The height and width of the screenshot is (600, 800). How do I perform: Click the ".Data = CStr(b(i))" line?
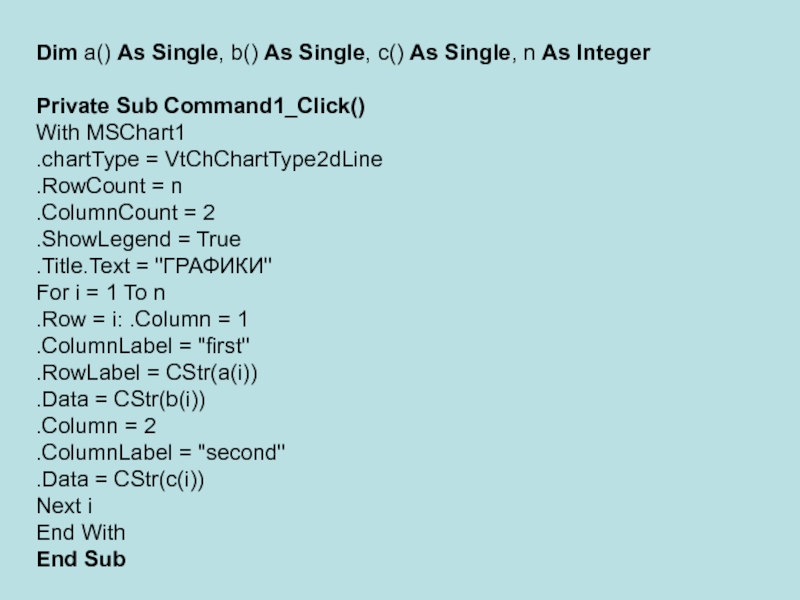click(127, 399)
